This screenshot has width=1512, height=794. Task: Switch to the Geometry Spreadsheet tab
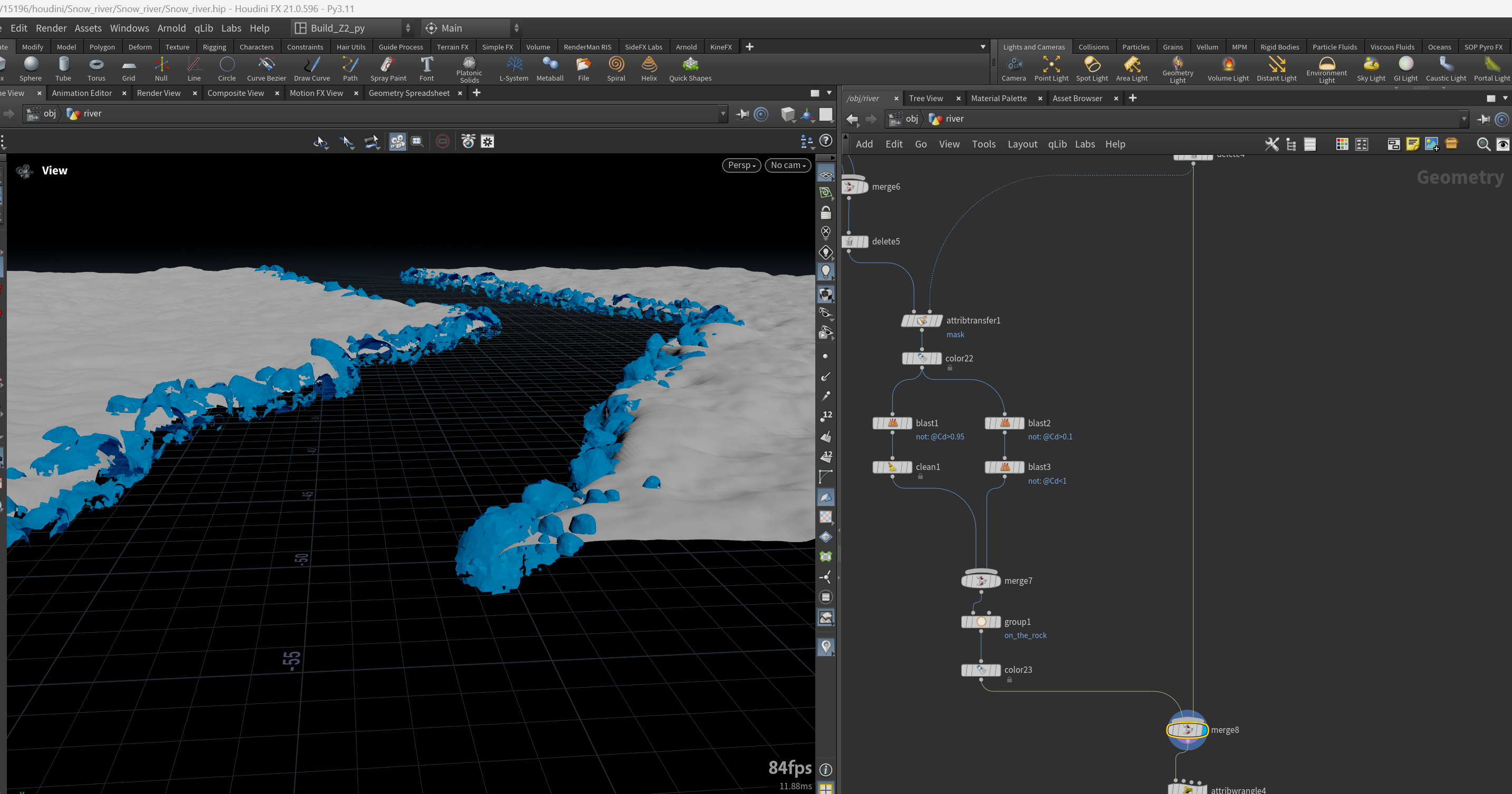tap(408, 93)
